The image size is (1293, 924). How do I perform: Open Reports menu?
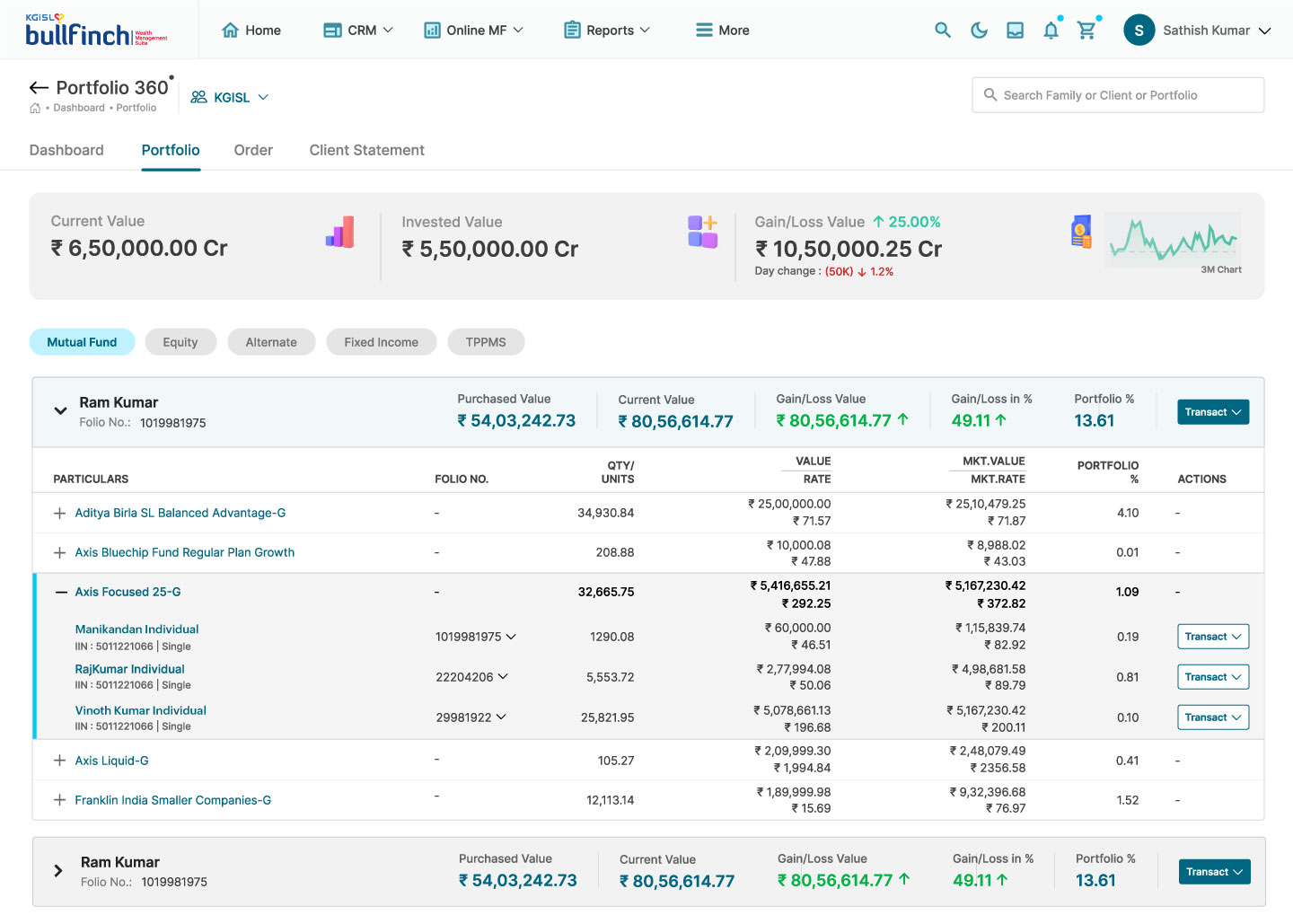[607, 30]
